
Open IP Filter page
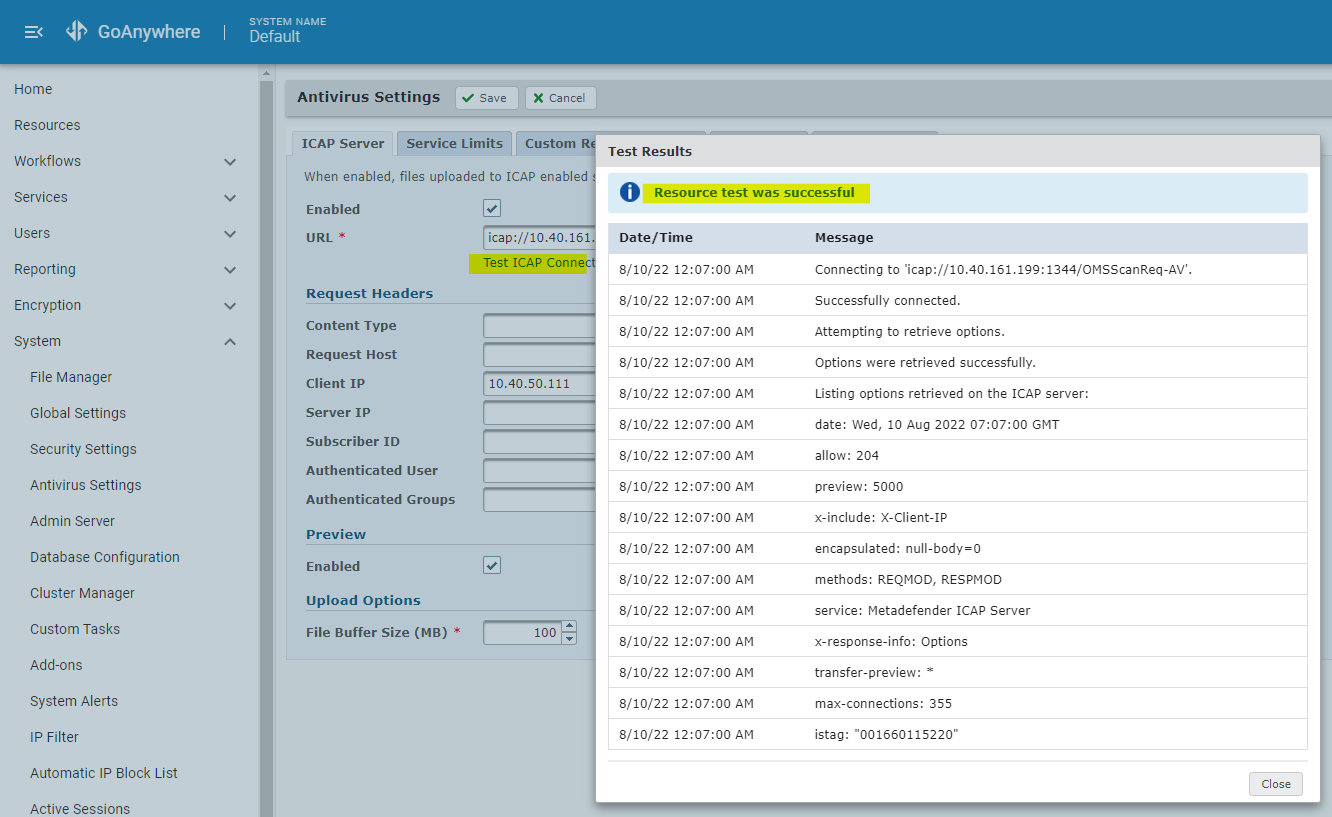(54, 737)
